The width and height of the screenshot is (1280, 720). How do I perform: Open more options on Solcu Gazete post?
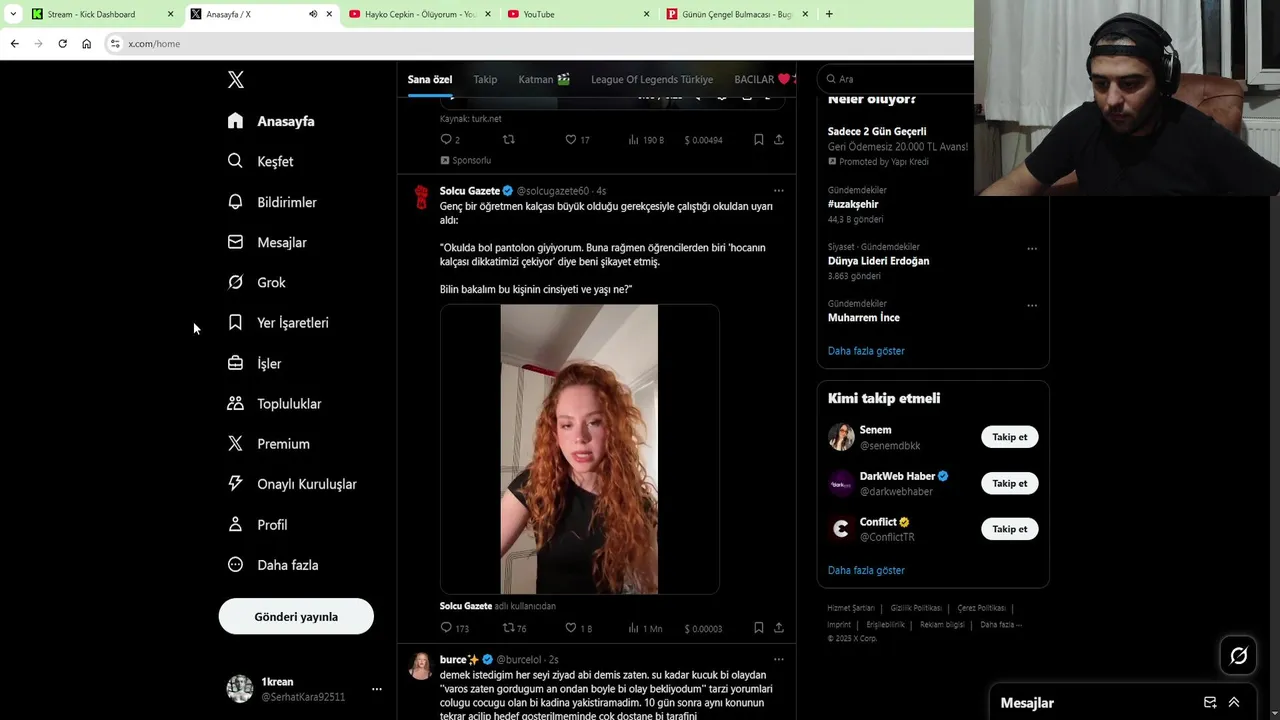[779, 190]
